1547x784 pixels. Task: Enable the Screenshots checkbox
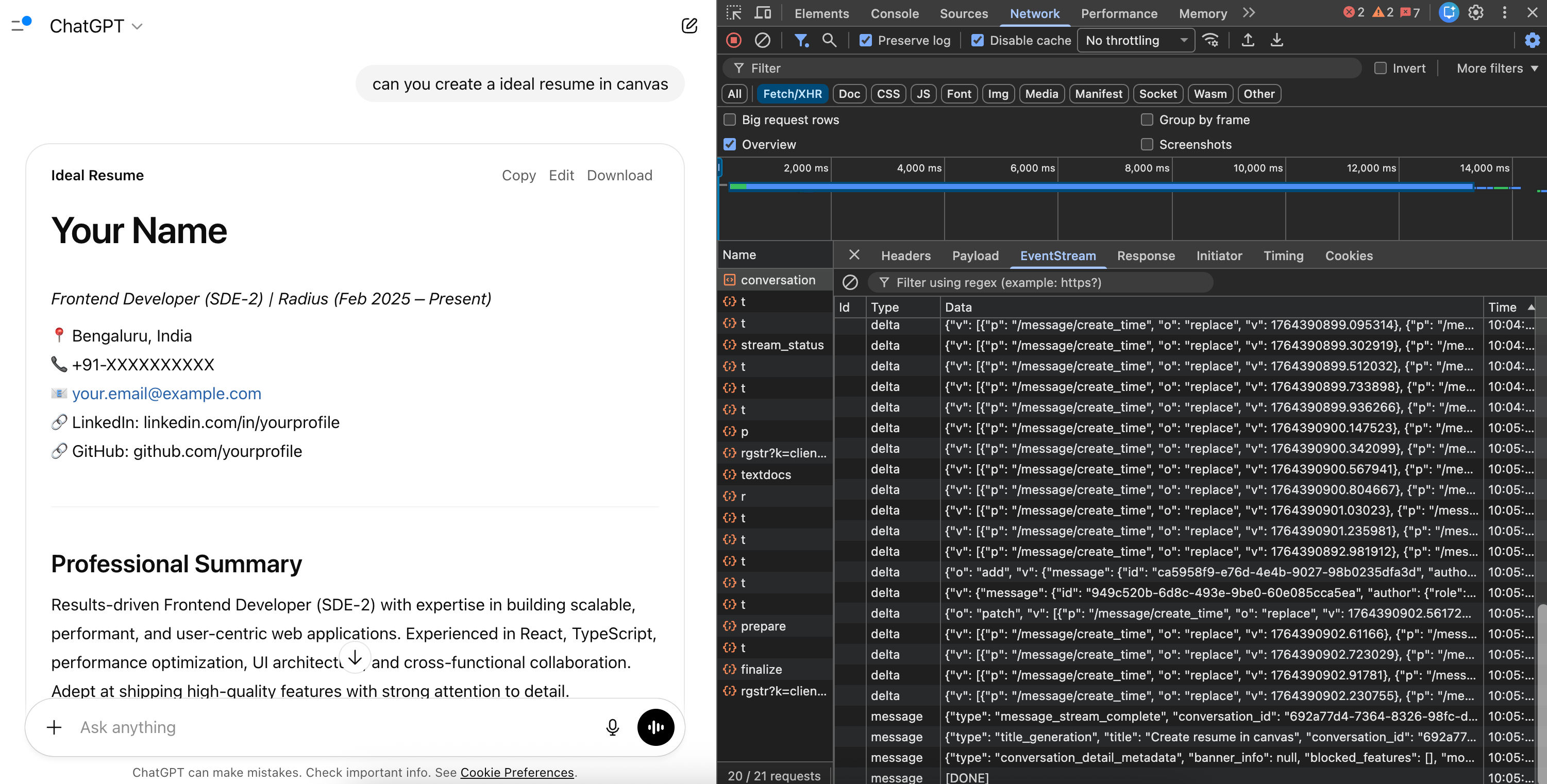pyautogui.click(x=1147, y=144)
